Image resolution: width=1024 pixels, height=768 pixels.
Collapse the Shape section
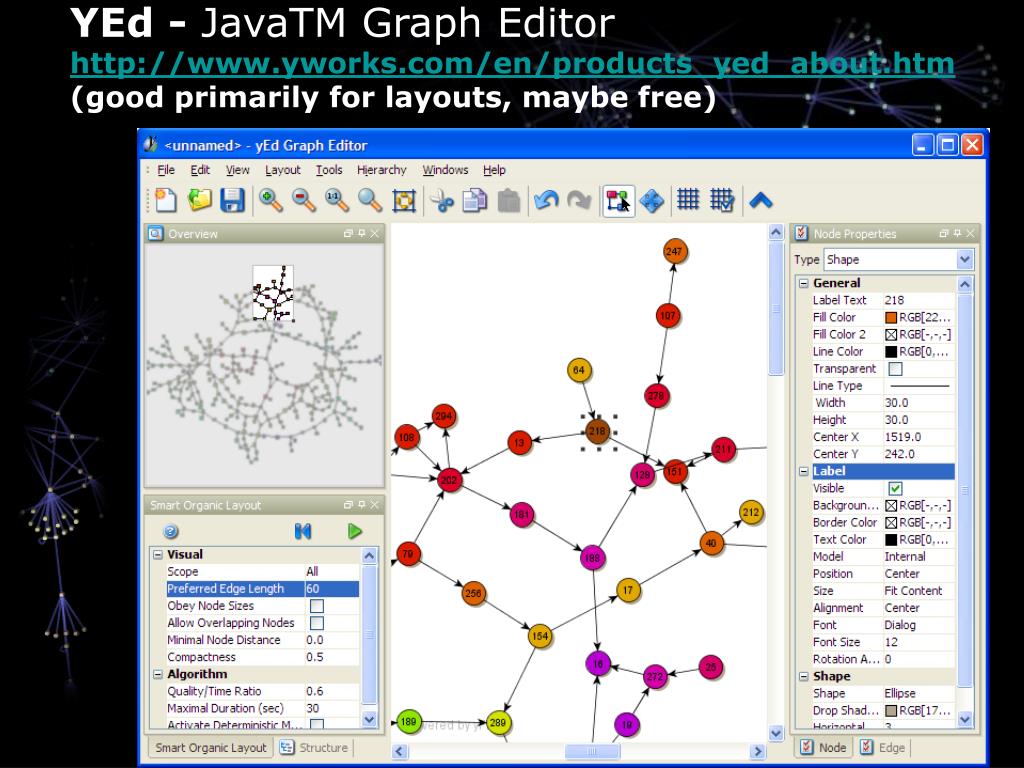pyautogui.click(x=804, y=677)
